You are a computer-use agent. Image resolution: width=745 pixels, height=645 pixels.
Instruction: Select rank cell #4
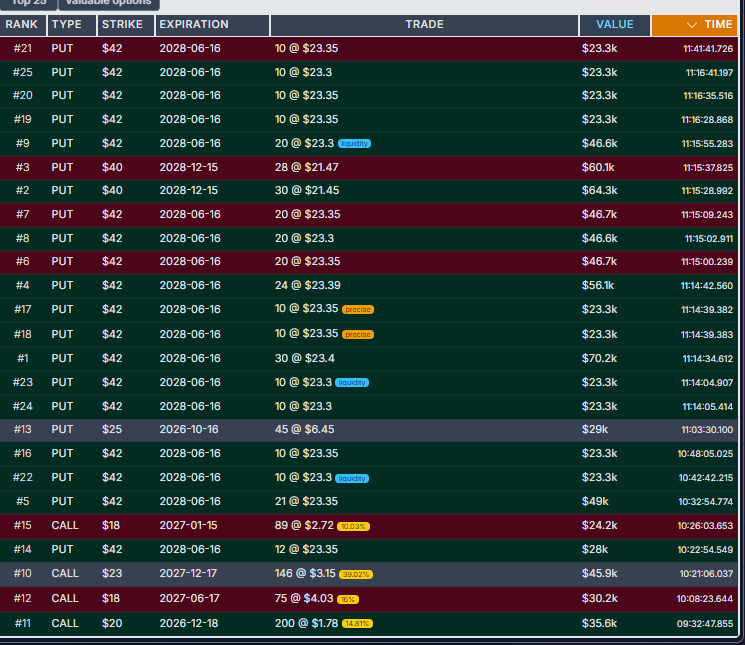pyautogui.click(x=23, y=285)
